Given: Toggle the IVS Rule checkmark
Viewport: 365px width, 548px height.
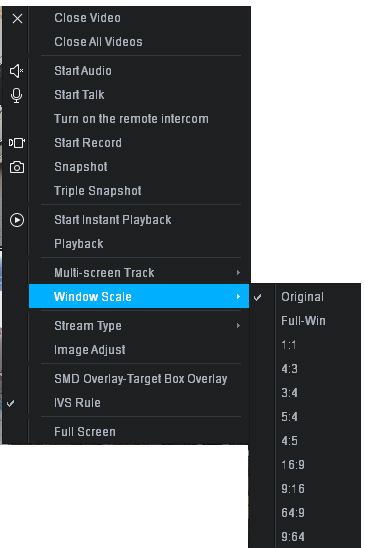Looking at the screenshot, I should (x=11, y=403).
